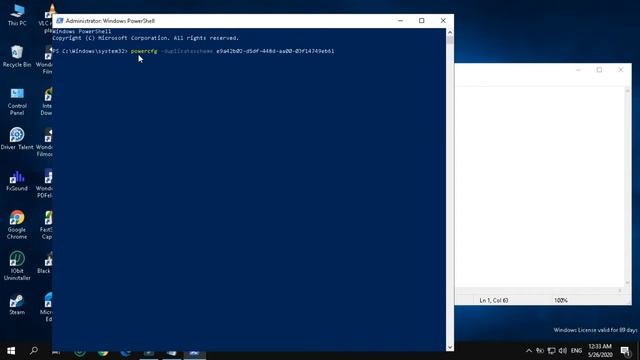Click 'Ln 1, Col 63' in Notepad status bar
This screenshot has height=360, width=640.
[493, 300]
